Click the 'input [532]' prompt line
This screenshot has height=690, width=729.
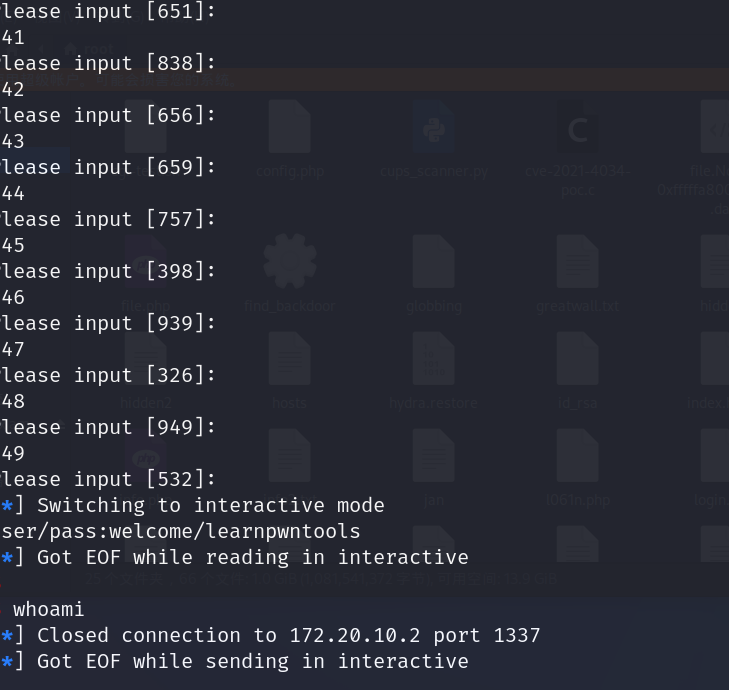108,479
